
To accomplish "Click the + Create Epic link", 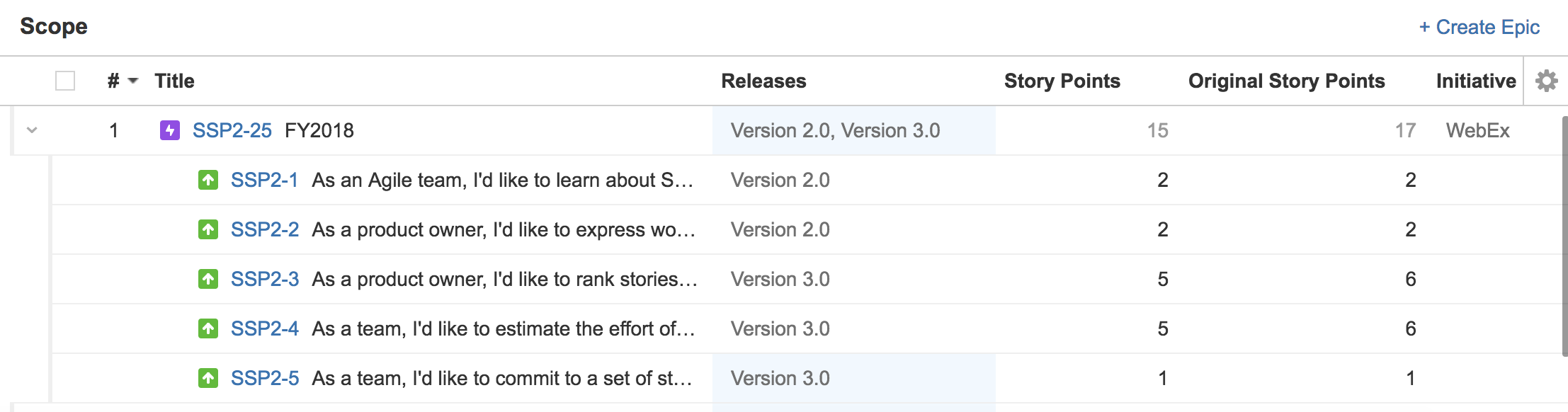I will (1479, 27).
